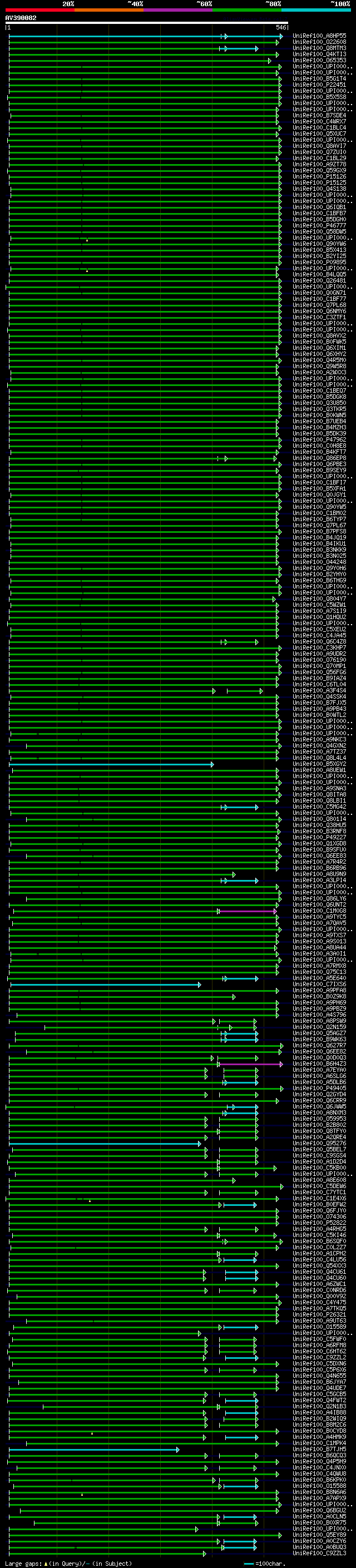
Task: Select the UniRef100_A3LPI4 label
Action: click(319, 880)
